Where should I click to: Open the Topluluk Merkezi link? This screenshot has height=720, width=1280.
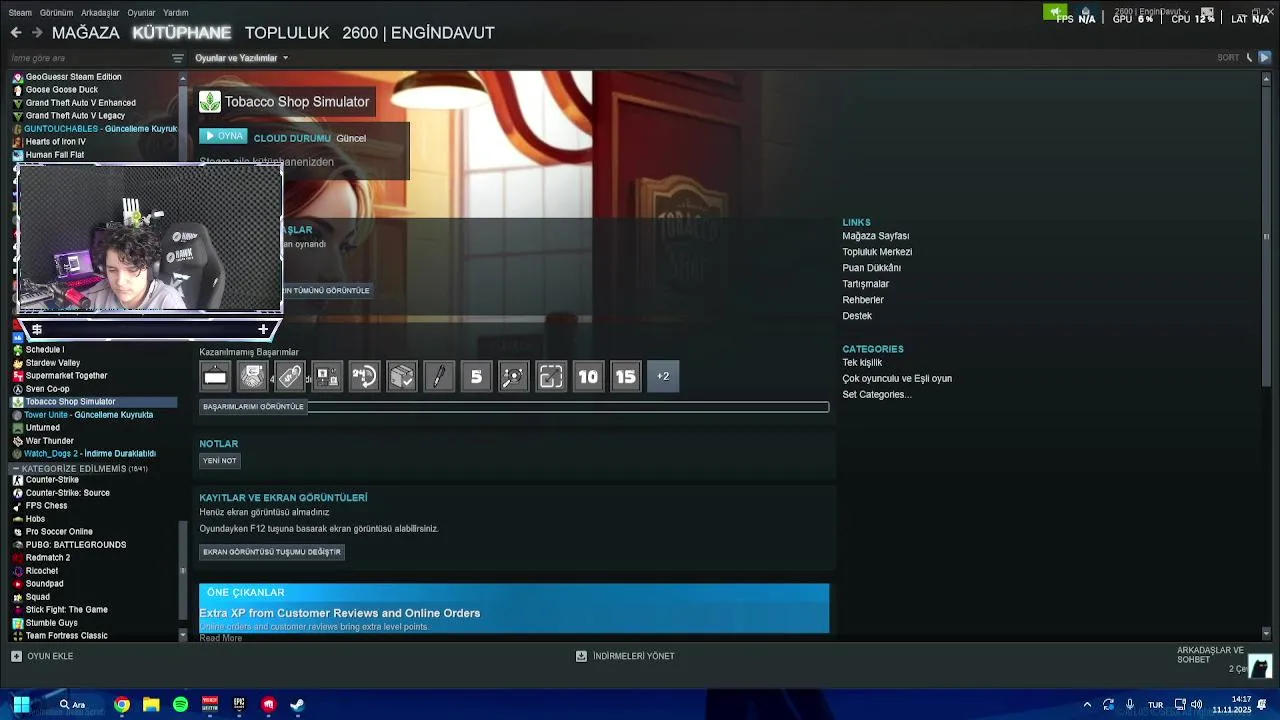pyautogui.click(x=877, y=252)
